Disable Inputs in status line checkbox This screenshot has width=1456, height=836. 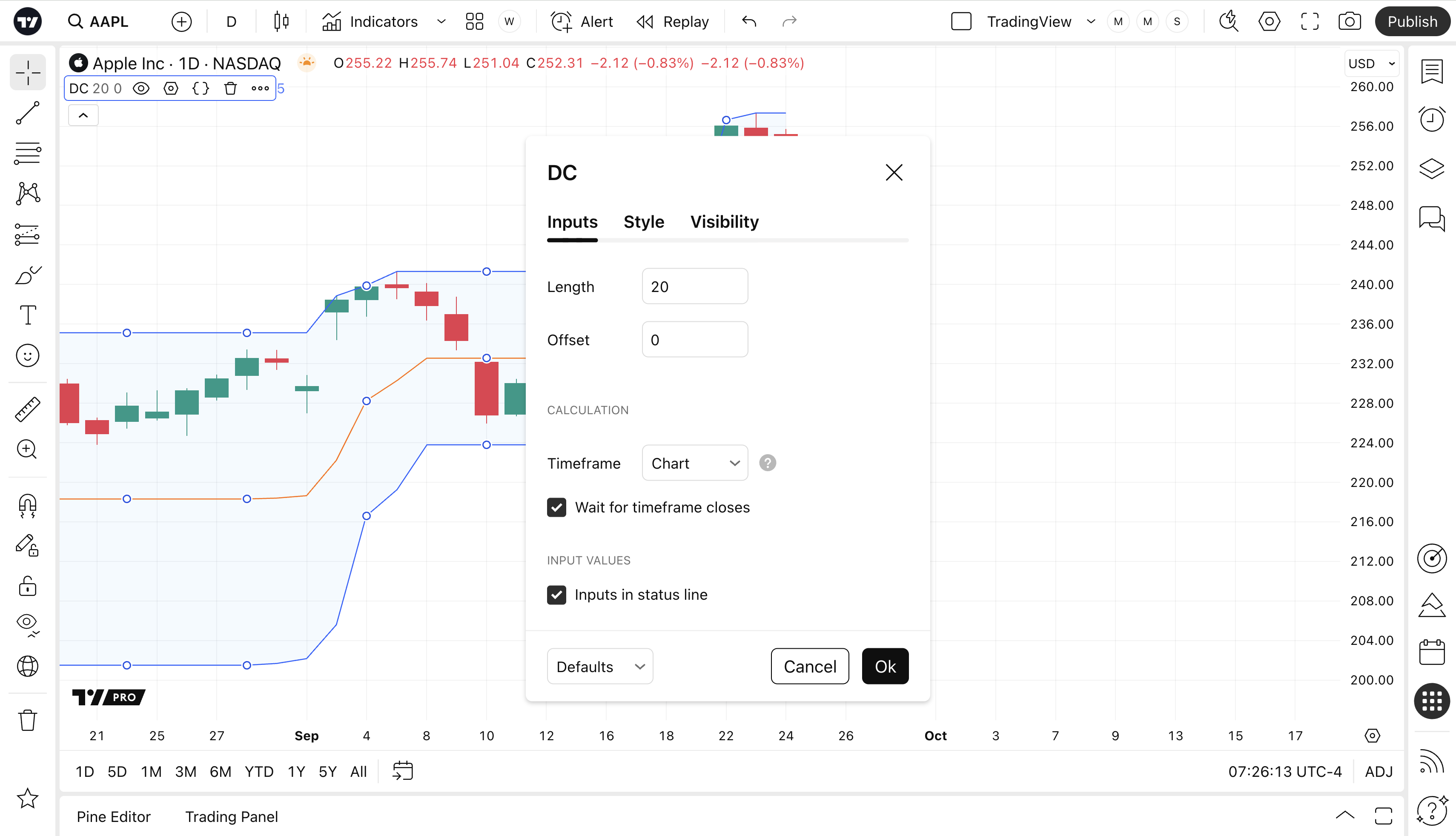tap(556, 595)
